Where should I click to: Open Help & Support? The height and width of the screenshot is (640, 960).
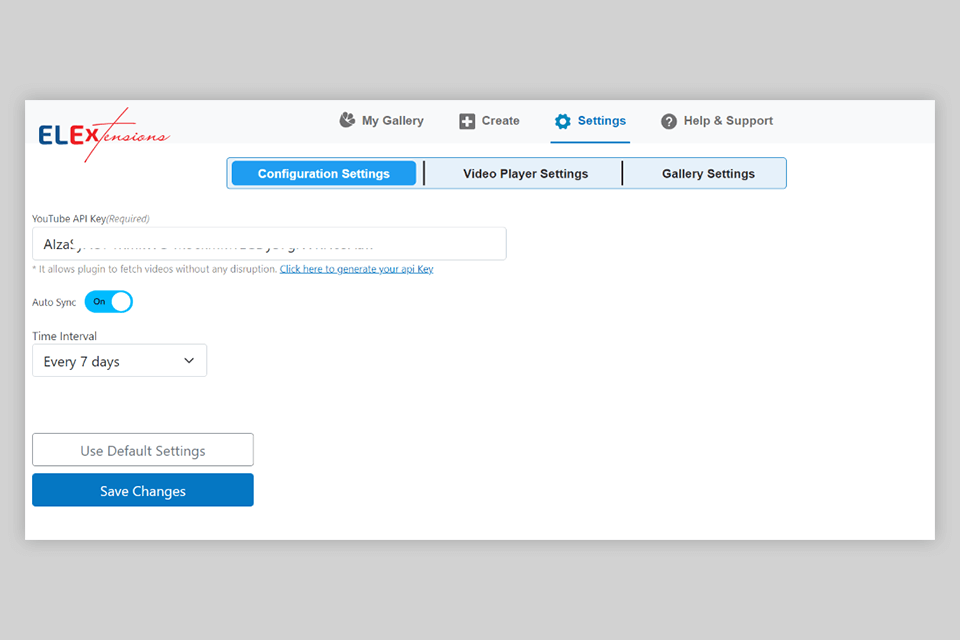(717, 121)
